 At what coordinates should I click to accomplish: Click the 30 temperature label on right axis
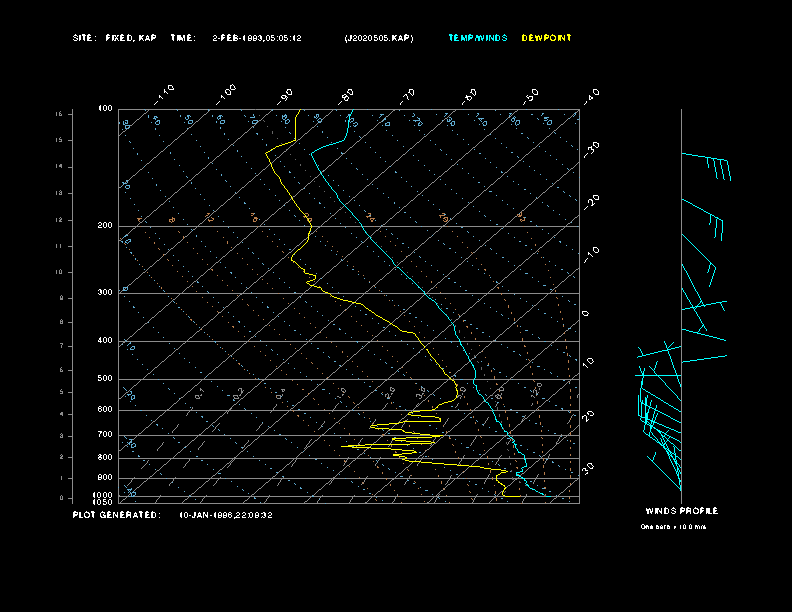tap(588, 467)
